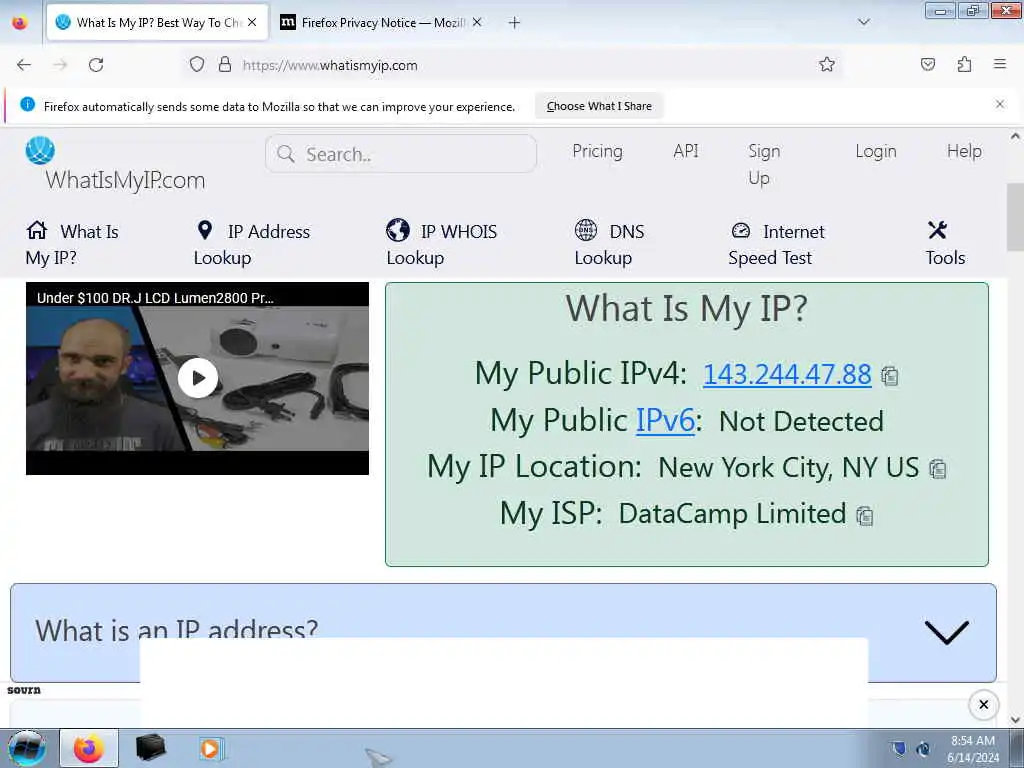The image size is (1024, 768).
Task: Open Tools via the wrench icon
Action: tap(937, 230)
